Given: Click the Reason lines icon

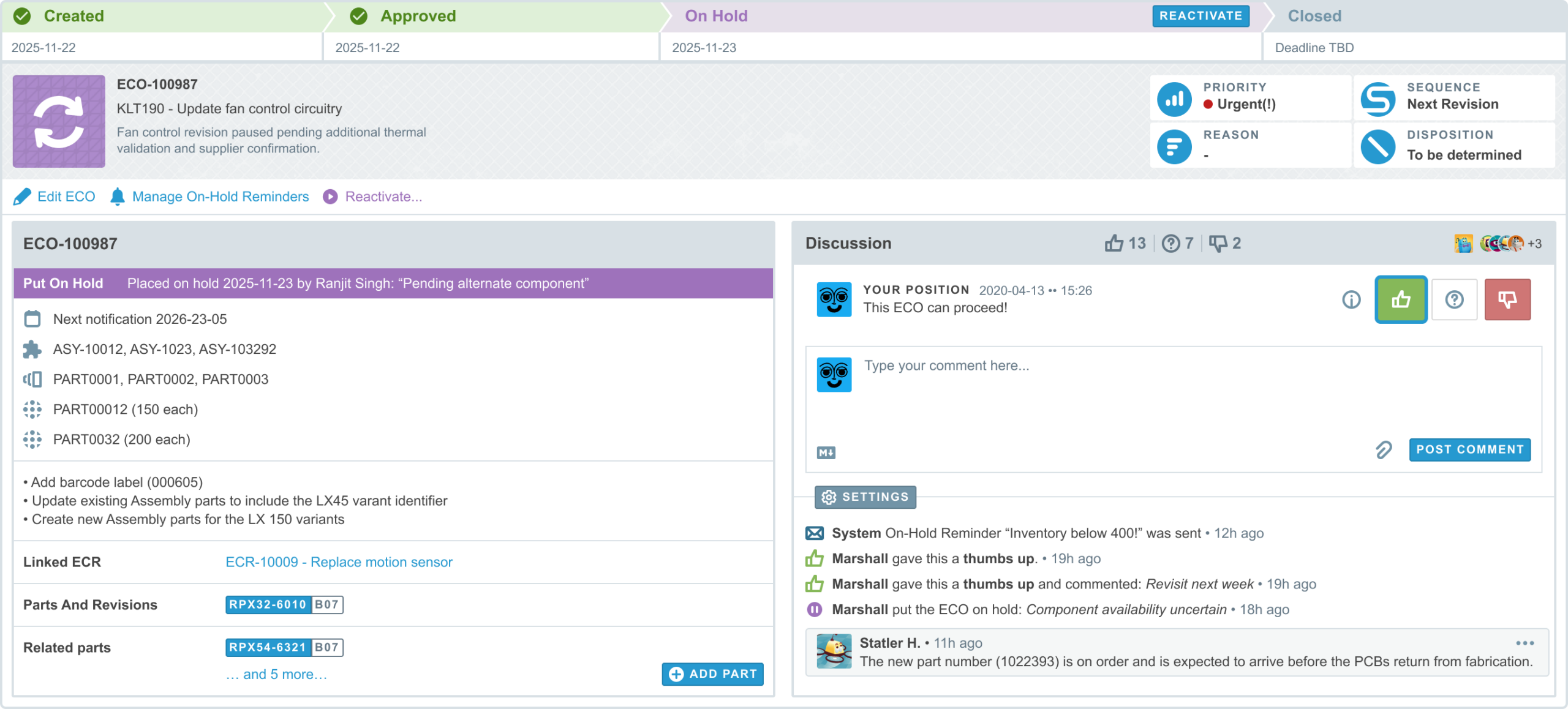Looking at the screenshot, I should [x=1174, y=146].
